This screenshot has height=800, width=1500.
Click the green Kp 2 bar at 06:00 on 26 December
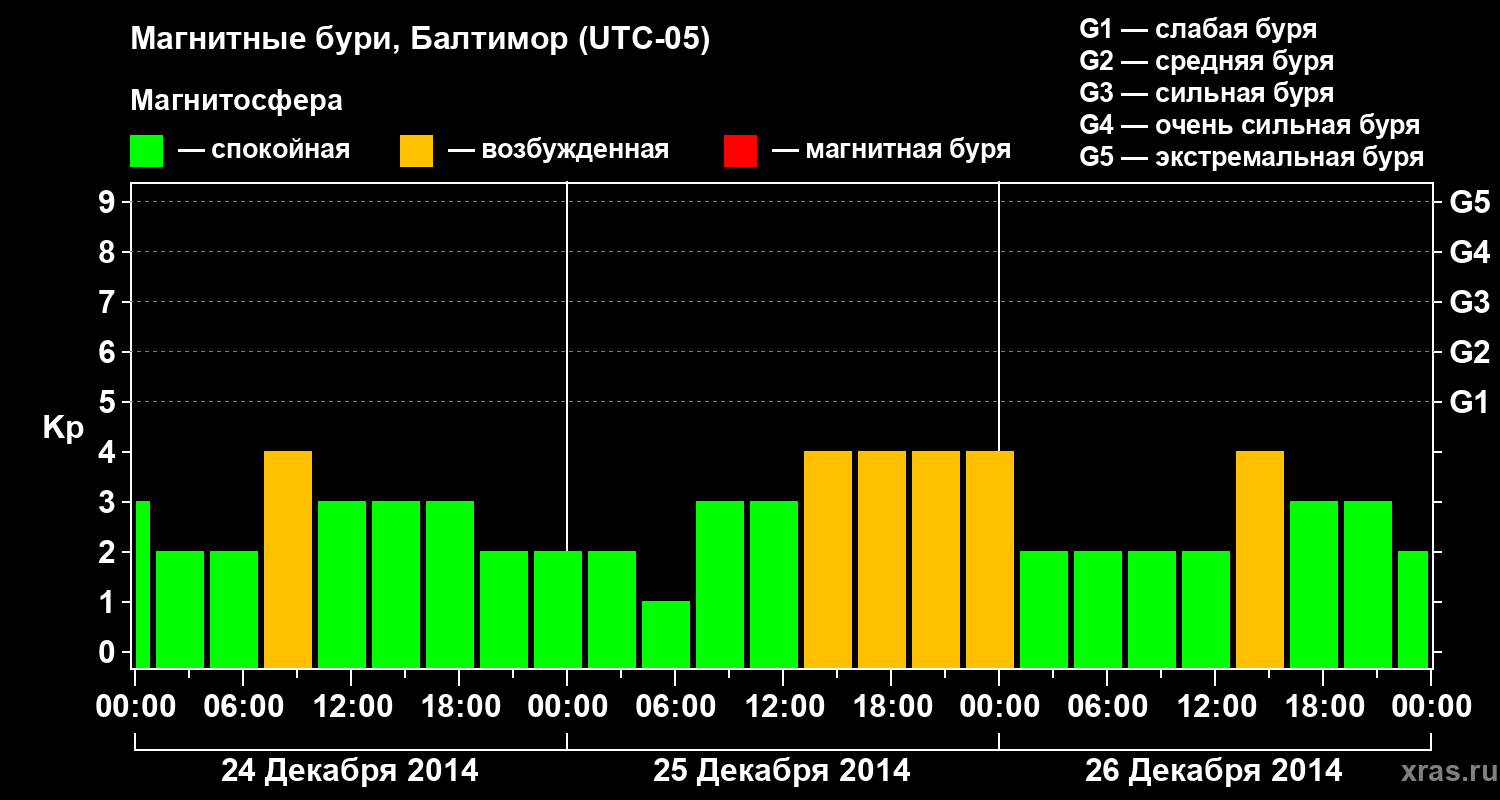coord(1098,609)
